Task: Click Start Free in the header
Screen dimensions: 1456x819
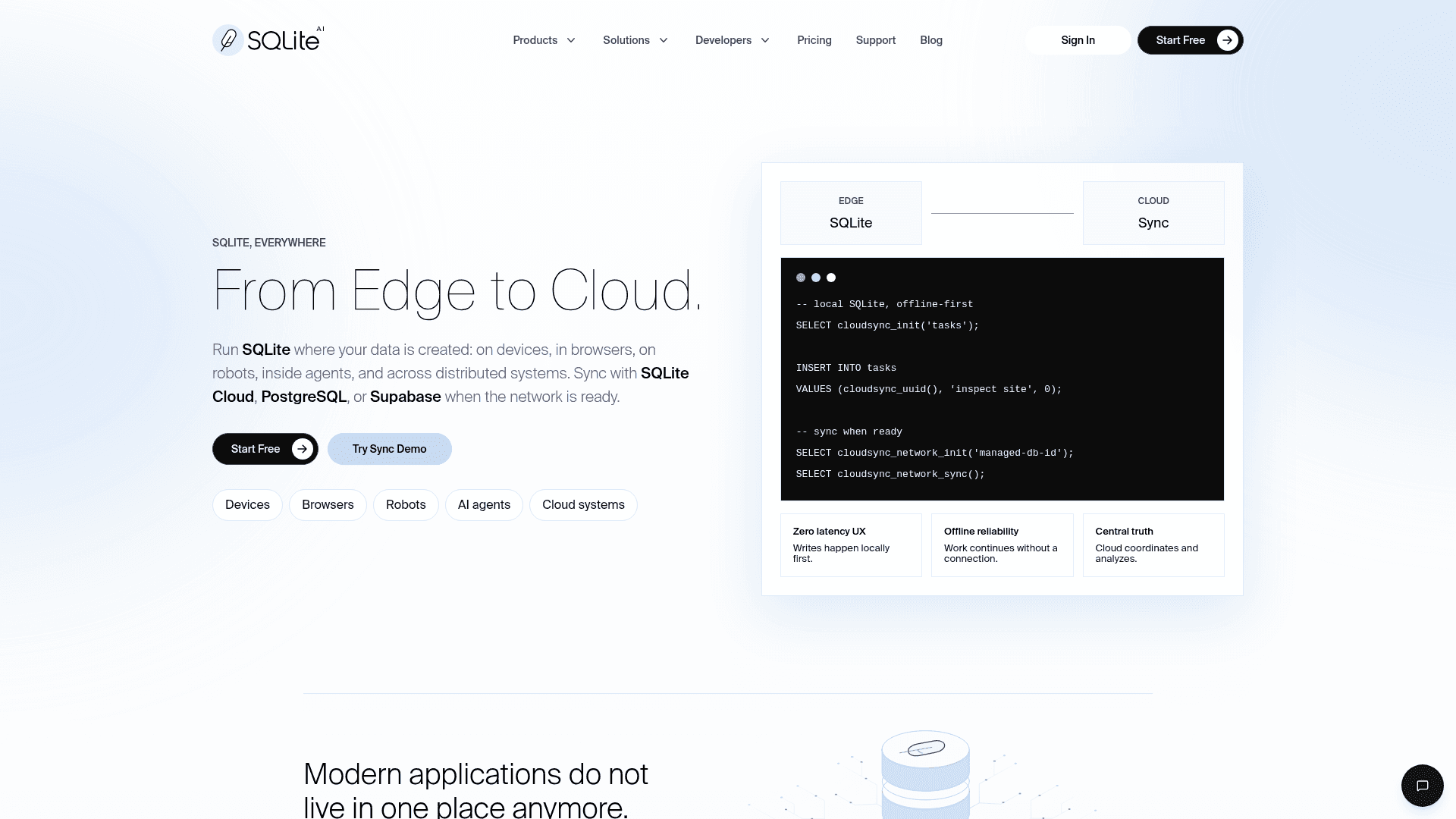Action: click(1191, 40)
